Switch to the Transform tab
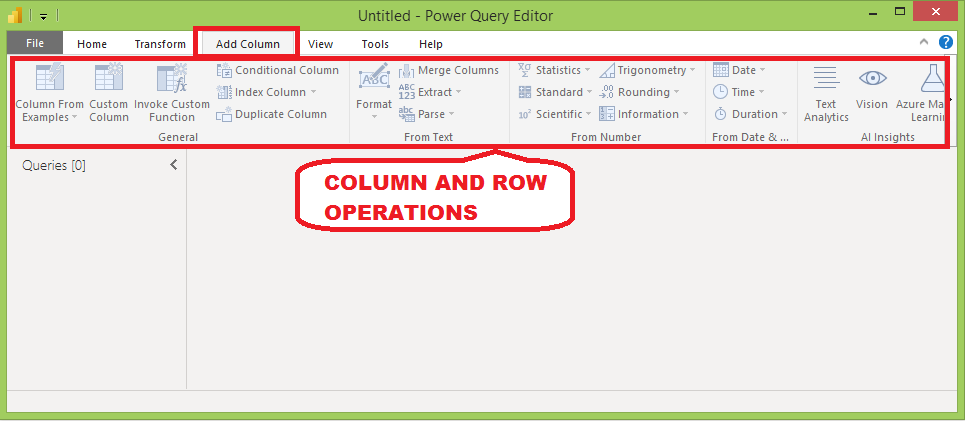This screenshot has height=421, width=965. pos(160,44)
